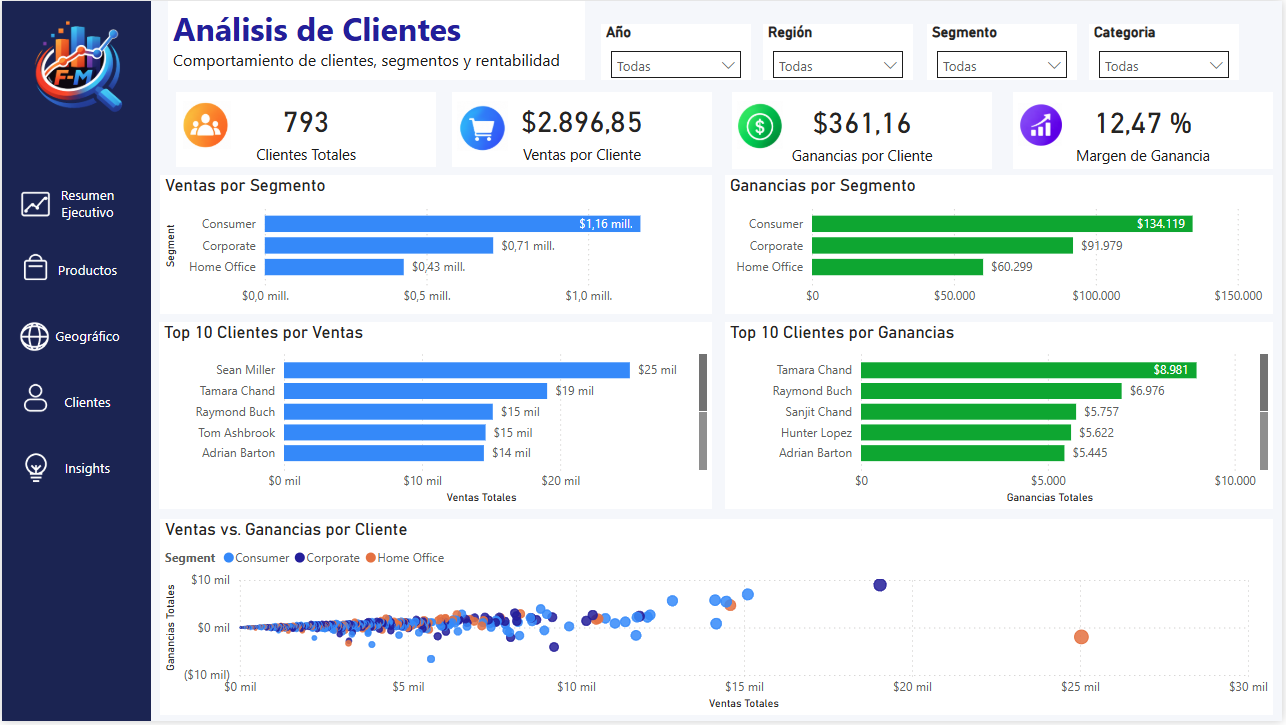Click the blue shopping cart icon
This screenshot has height=725, width=1286.
[x=482, y=127]
